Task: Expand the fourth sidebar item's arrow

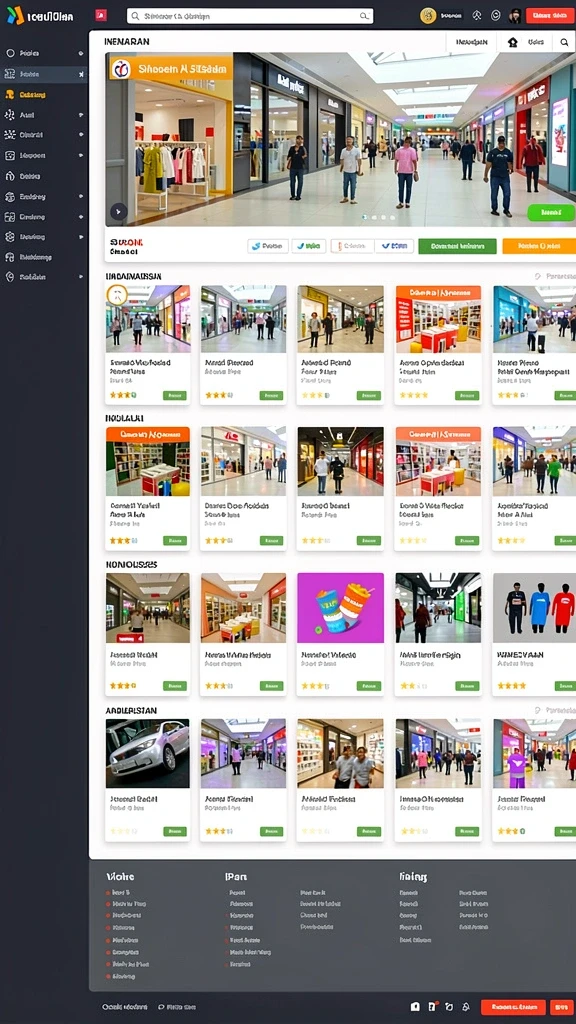Action: click(81, 115)
